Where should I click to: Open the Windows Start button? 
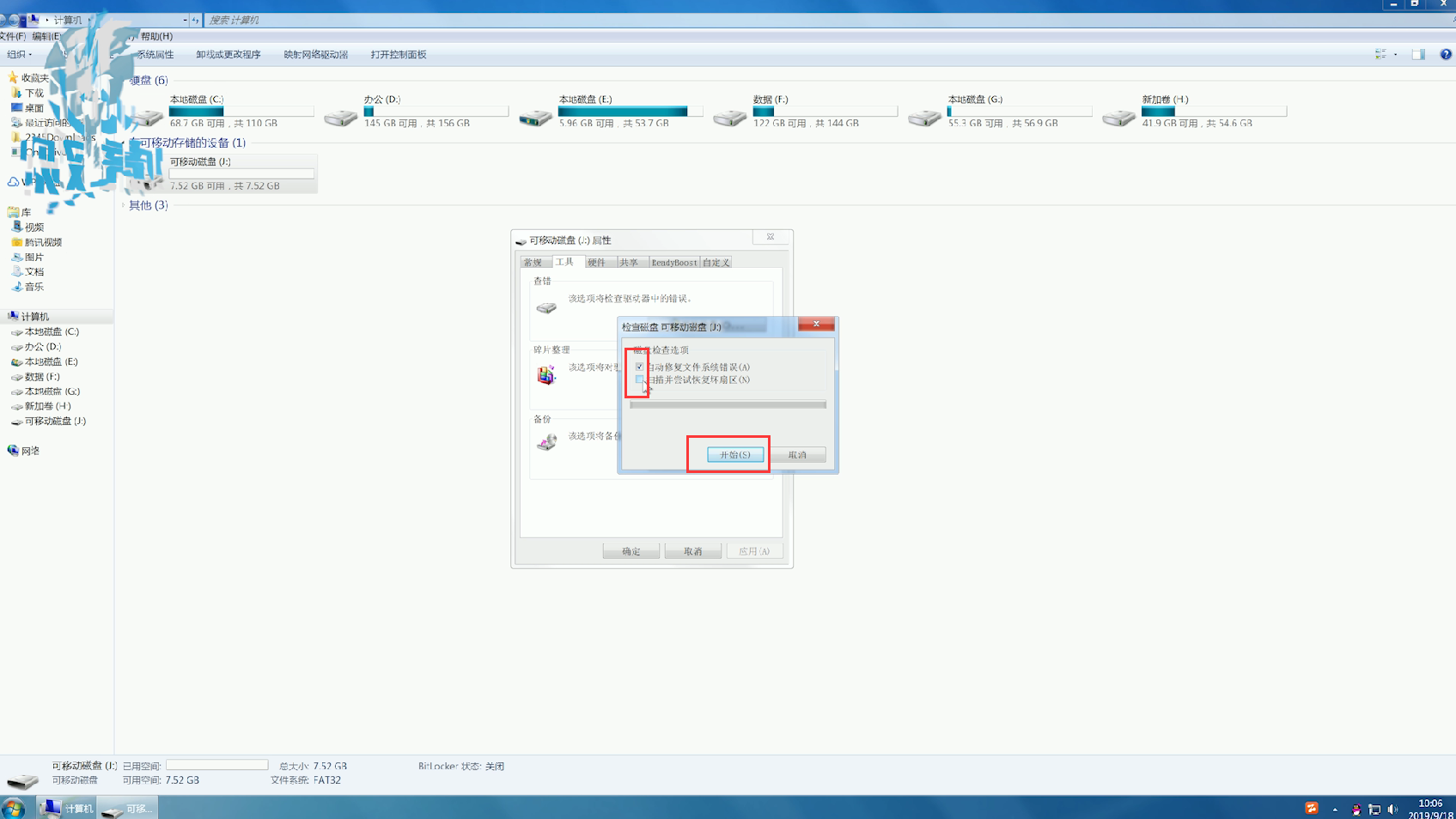13,808
